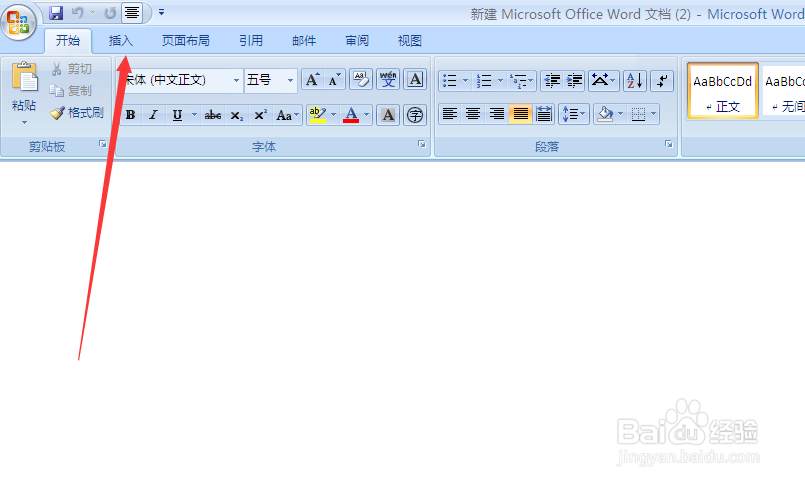Click the center-align icon in Quick Access Toolbar
805x485 pixels.
[132, 12]
